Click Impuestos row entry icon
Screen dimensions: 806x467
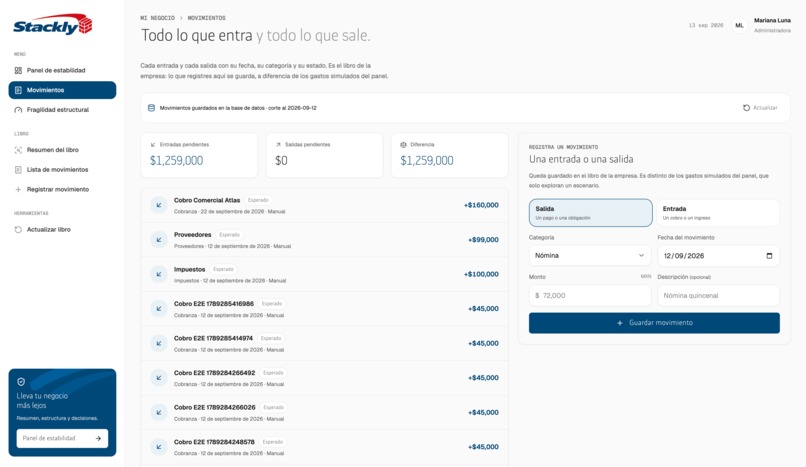pos(159,274)
